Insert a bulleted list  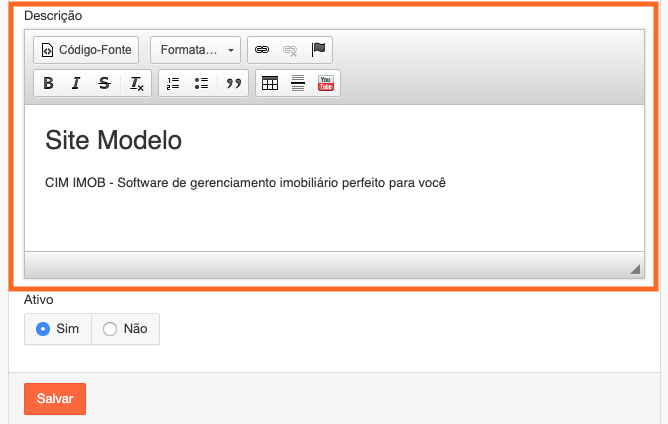[x=201, y=84]
